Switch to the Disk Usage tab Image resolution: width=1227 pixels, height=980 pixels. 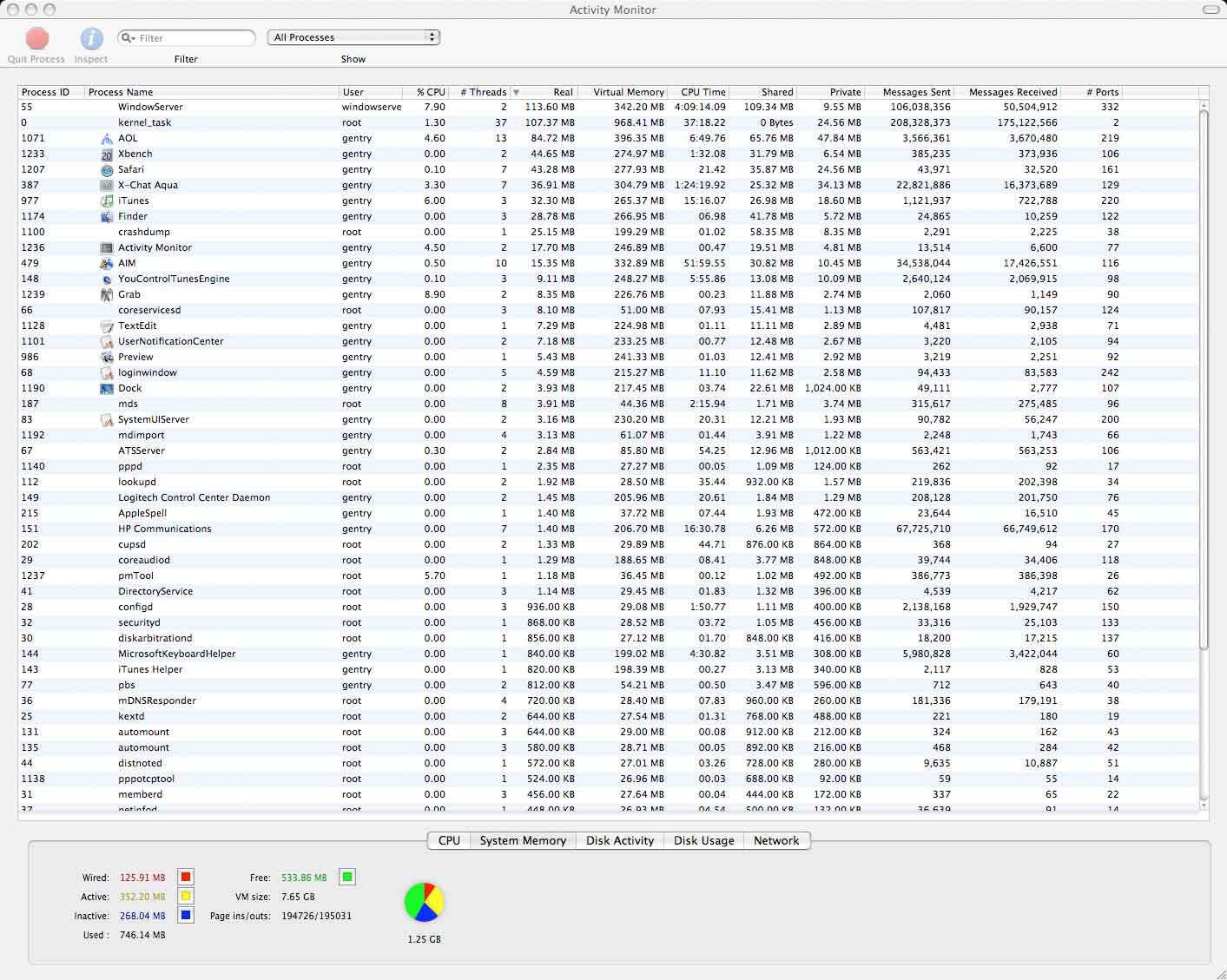pos(704,840)
